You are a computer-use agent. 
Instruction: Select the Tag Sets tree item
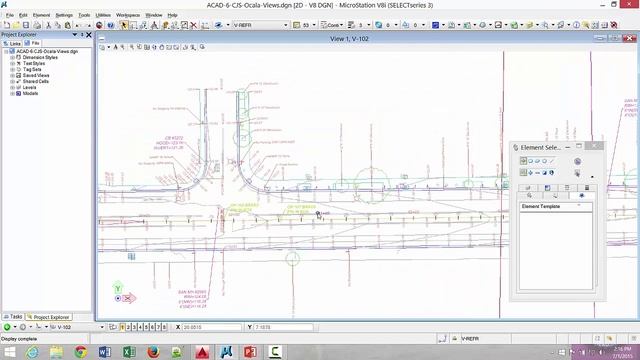pos(32,69)
